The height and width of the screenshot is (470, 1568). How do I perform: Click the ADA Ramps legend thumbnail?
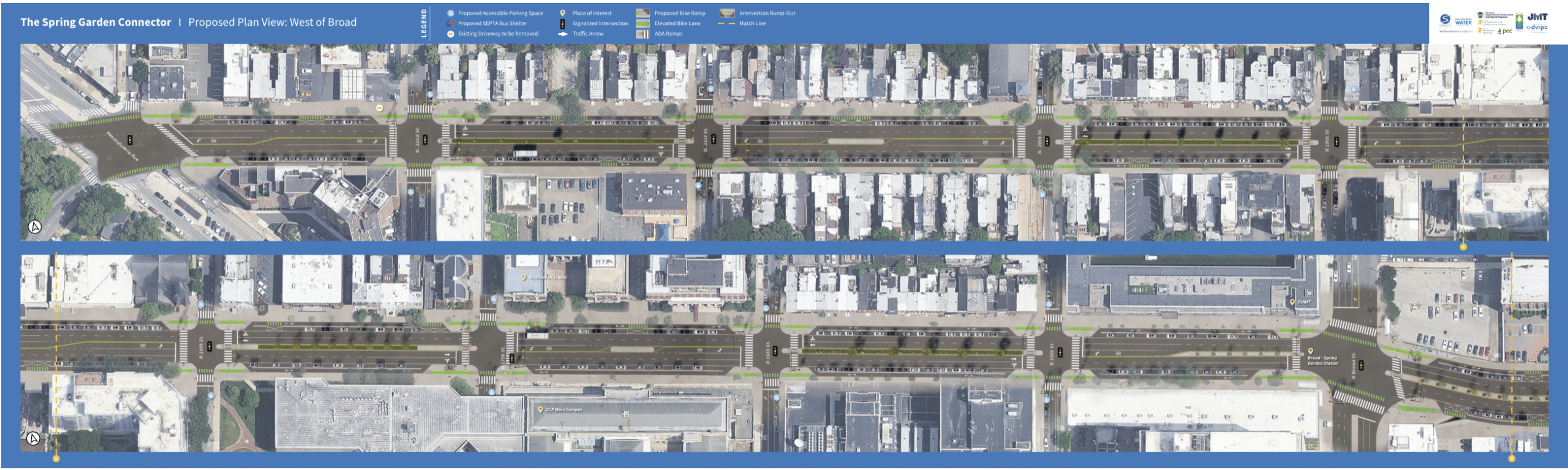(x=643, y=34)
